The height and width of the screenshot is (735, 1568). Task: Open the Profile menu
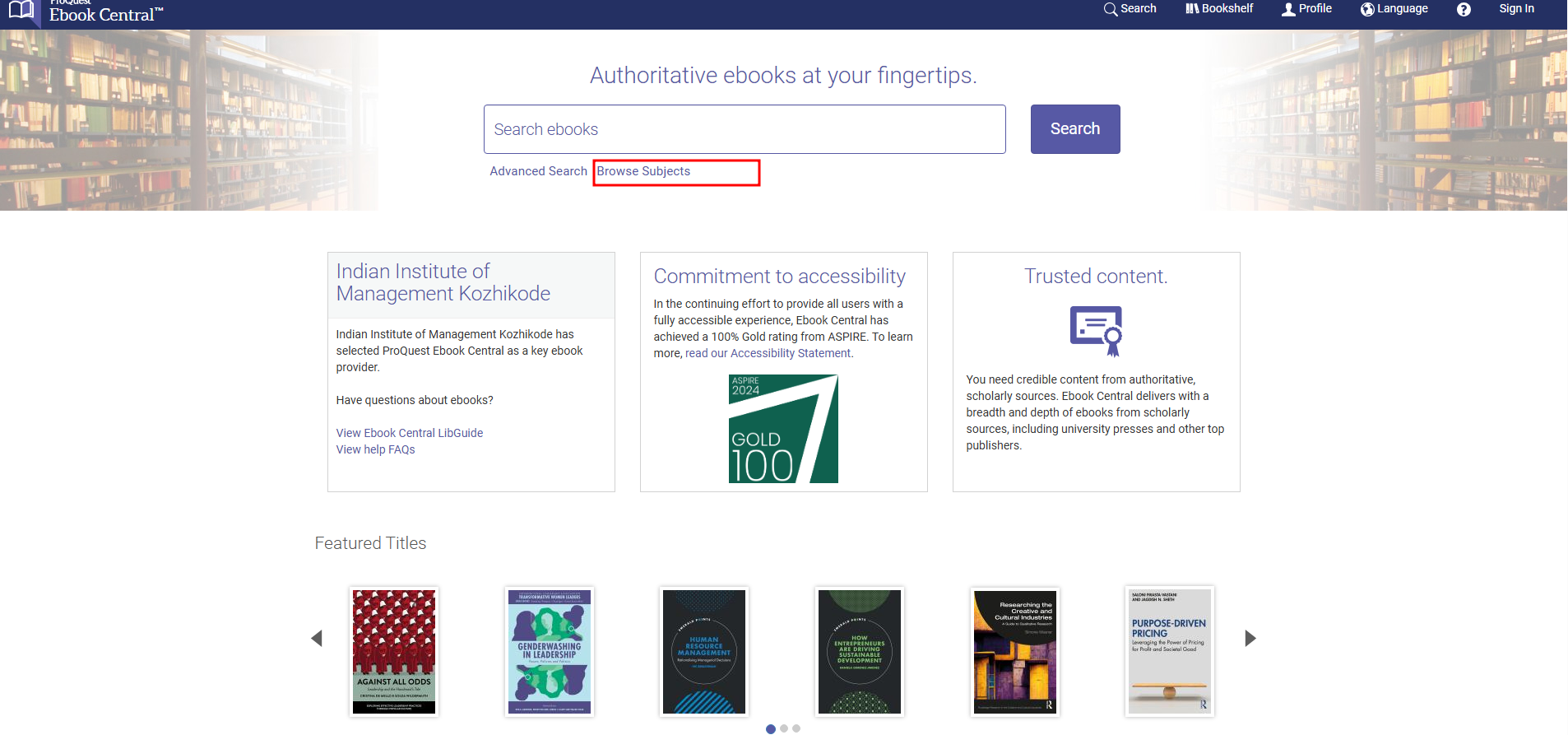tap(1306, 9)
